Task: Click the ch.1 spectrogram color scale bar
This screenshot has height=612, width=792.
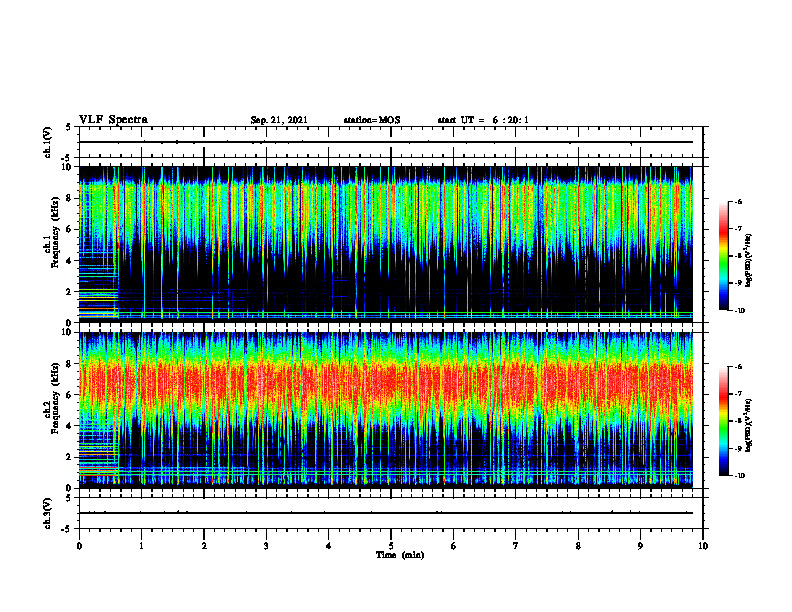Action: pos(723,256)
